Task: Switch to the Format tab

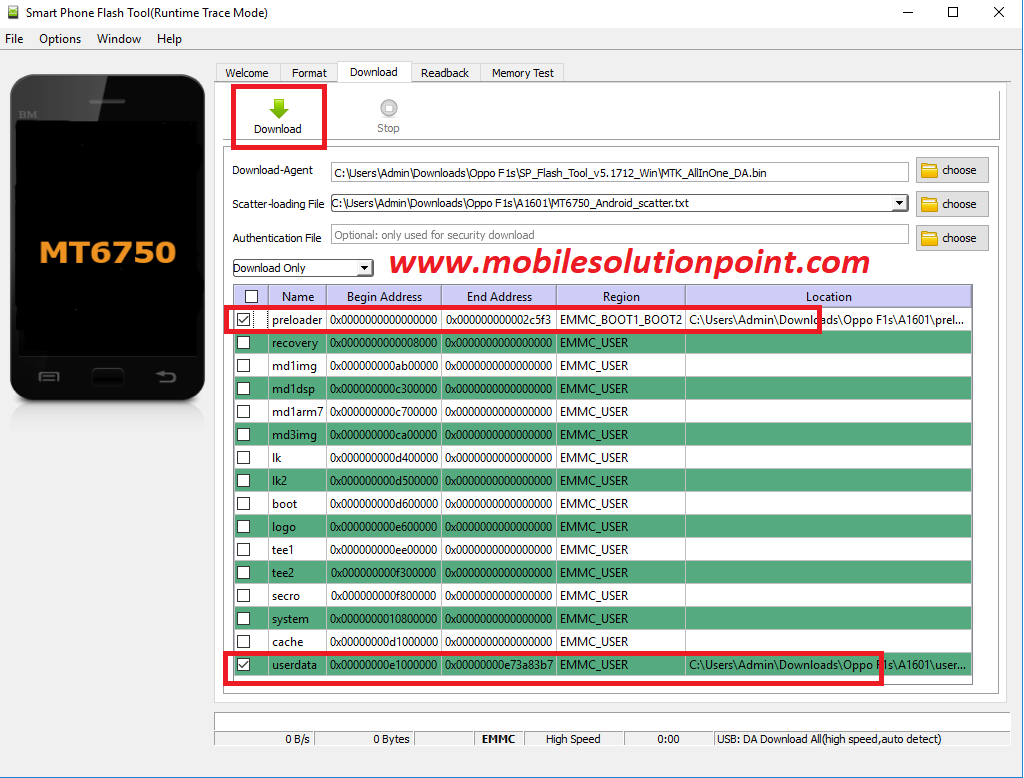Action: pos(309,73)
